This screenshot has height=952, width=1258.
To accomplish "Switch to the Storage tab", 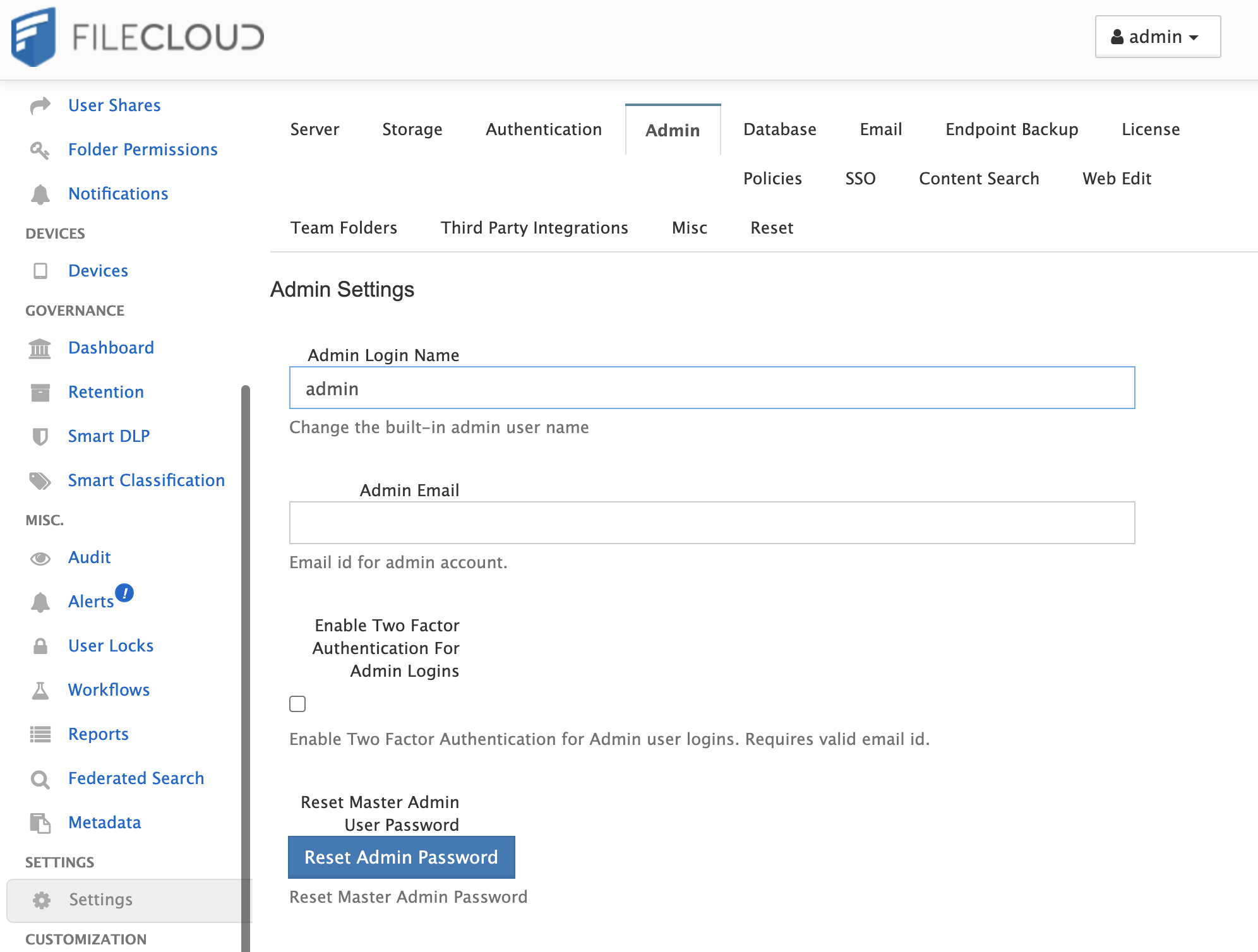I will 412,129.
